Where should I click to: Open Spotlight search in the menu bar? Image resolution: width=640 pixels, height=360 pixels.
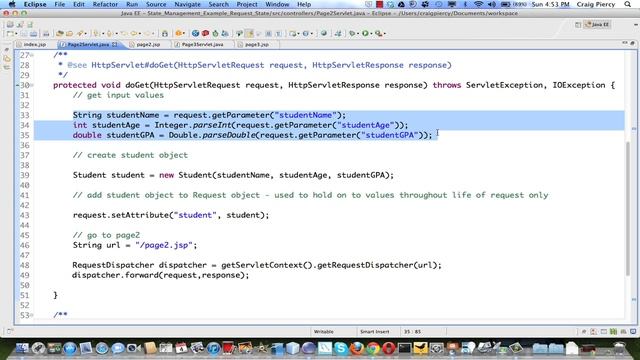coord(628,4)
